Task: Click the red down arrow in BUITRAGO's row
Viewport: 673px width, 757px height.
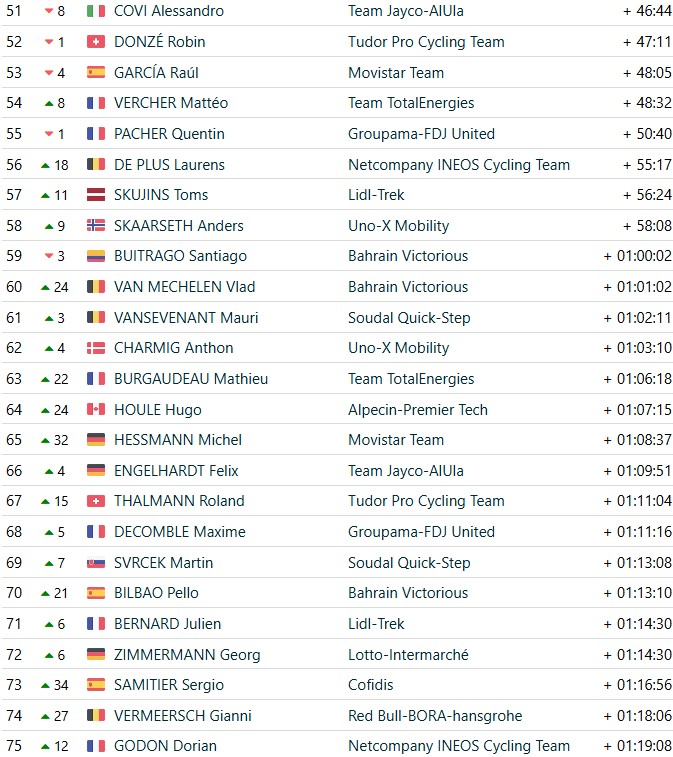Action: (x=49, y=256)
